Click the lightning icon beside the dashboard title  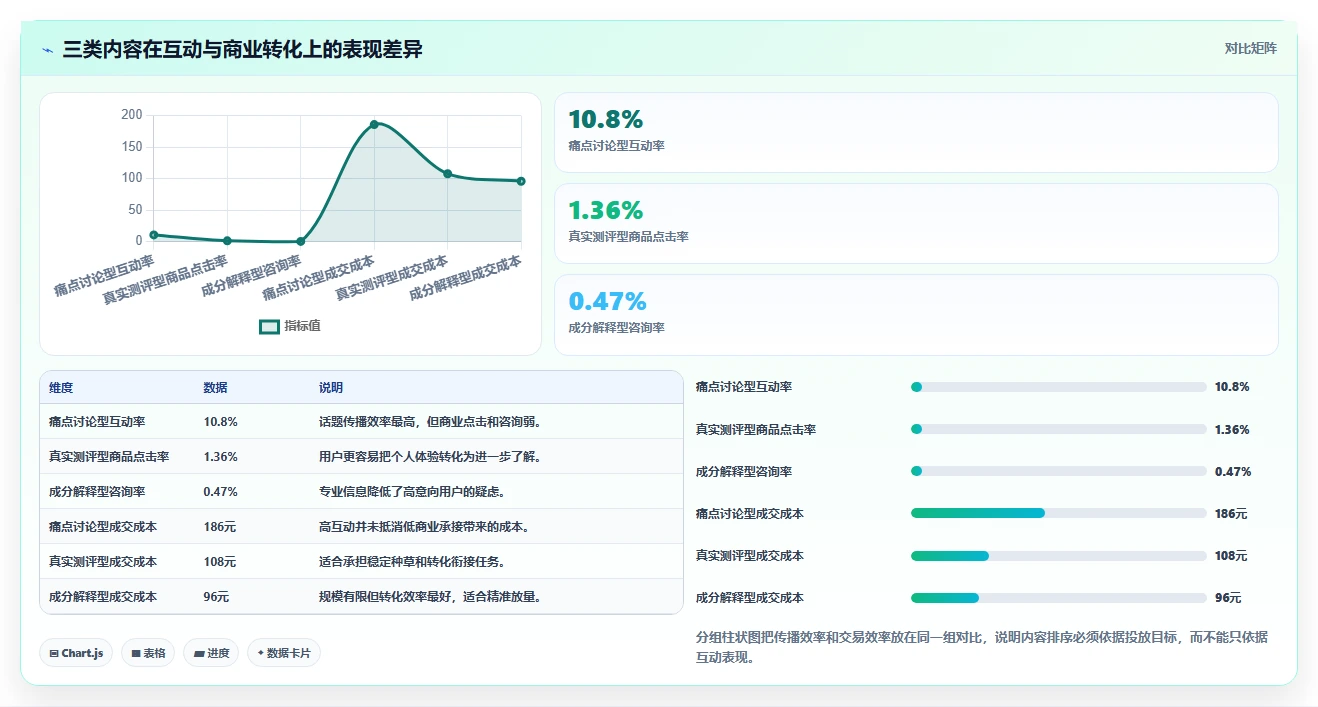(48, 49)
